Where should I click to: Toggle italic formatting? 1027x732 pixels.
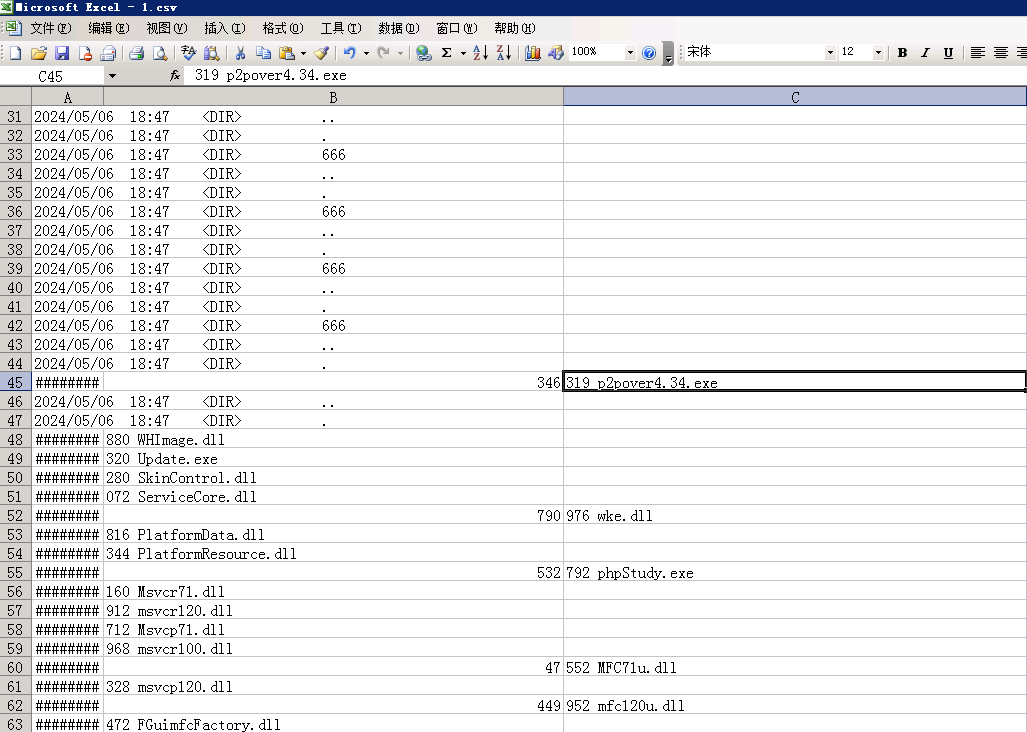click(925, 53)
